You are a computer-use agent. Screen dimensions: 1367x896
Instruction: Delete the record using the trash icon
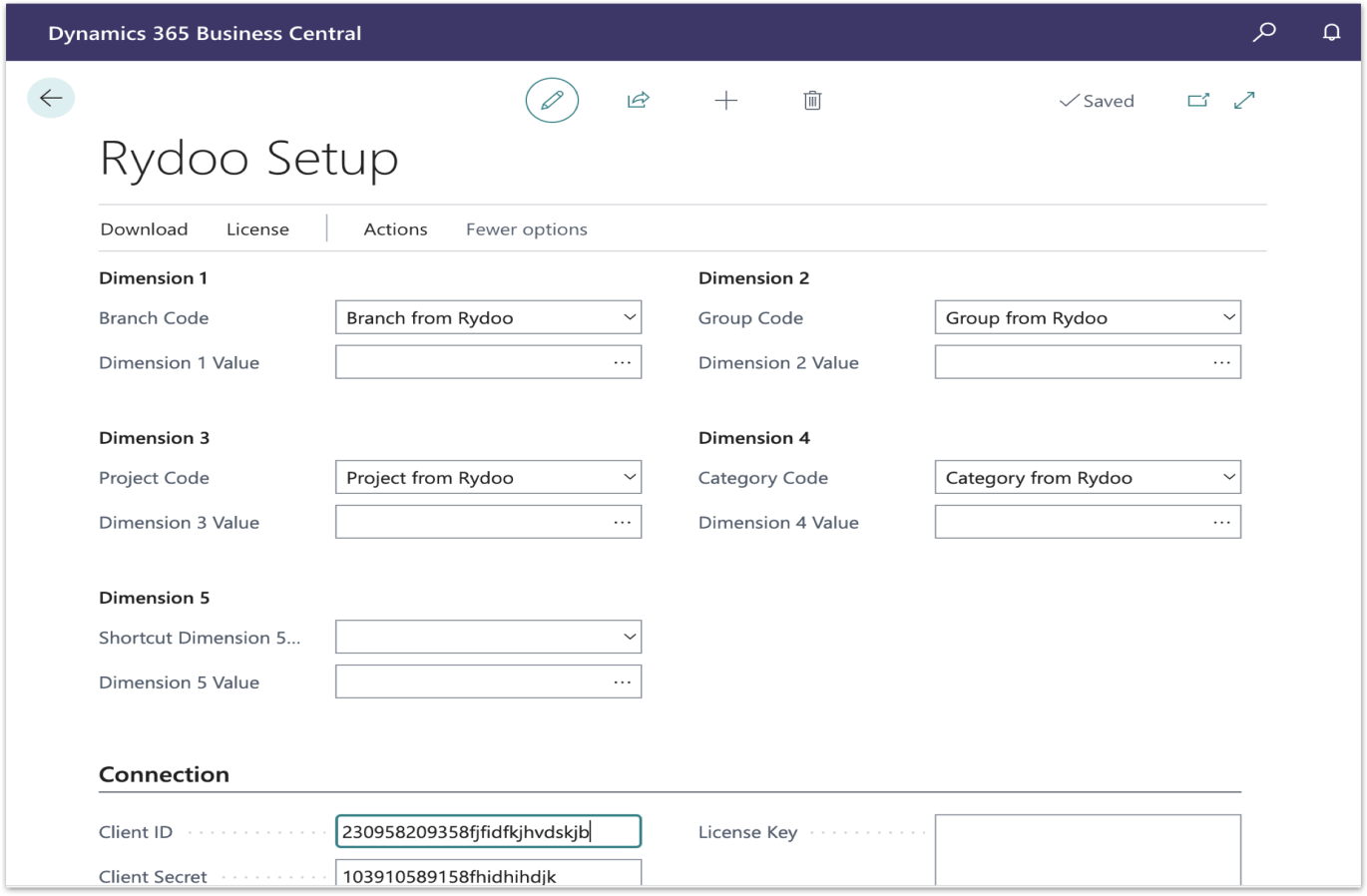pyautogui.click(x=812, y=100)
